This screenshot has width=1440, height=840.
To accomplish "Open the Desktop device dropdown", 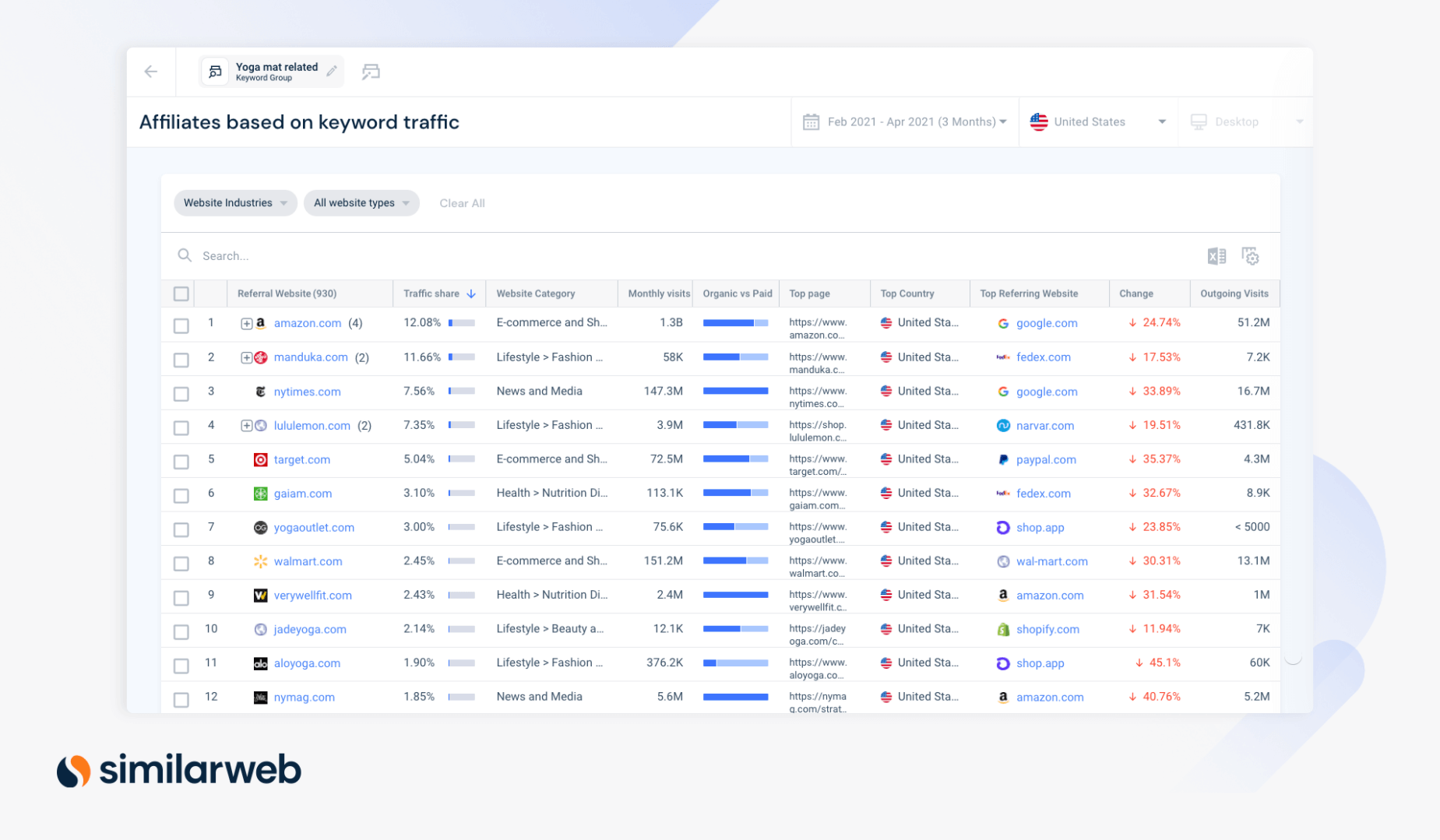I will (x=1246, y=122).
